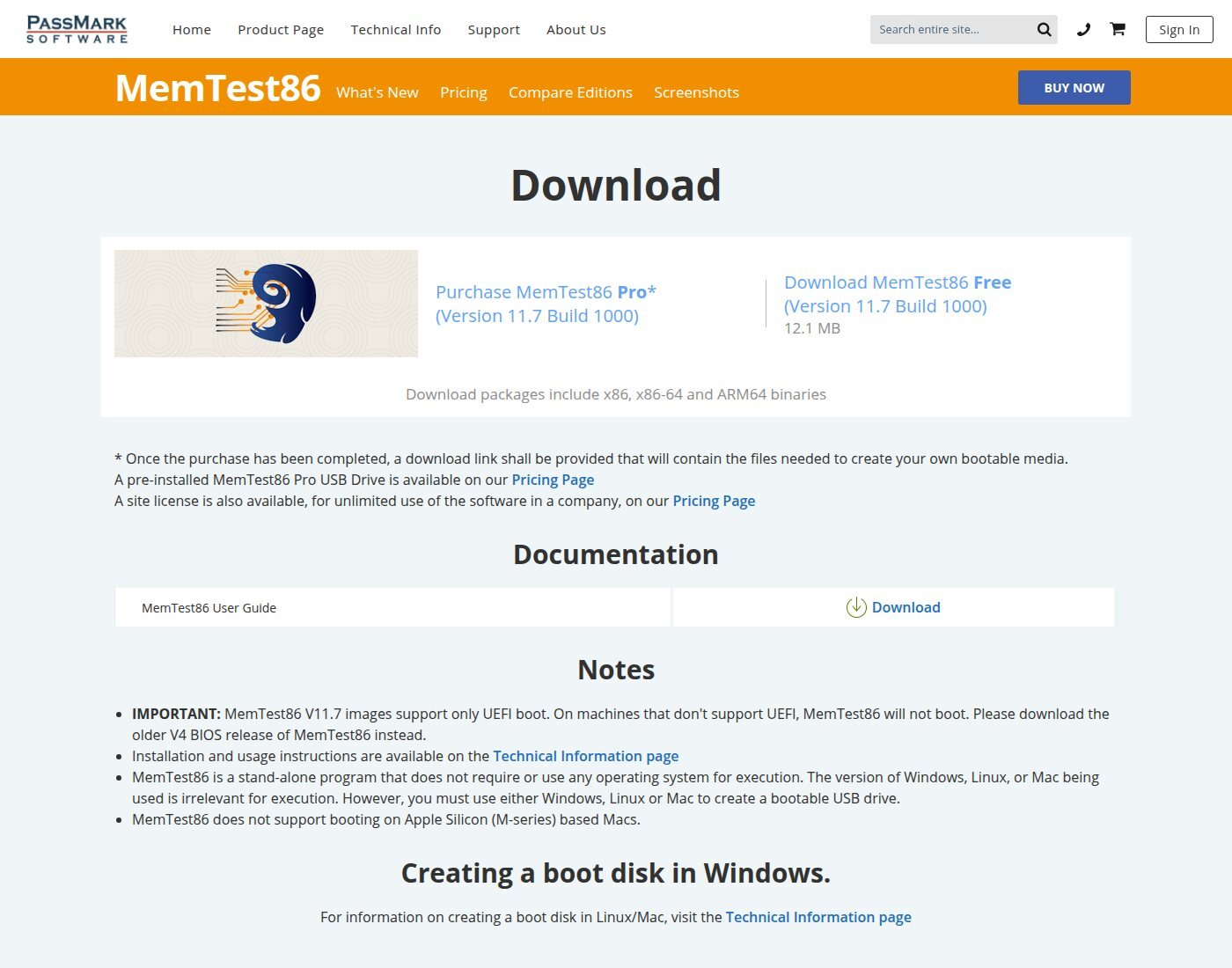Open the phone contact icon
The height and width of the screenshot is (968, 1232).
click(x=1083, y=29)
